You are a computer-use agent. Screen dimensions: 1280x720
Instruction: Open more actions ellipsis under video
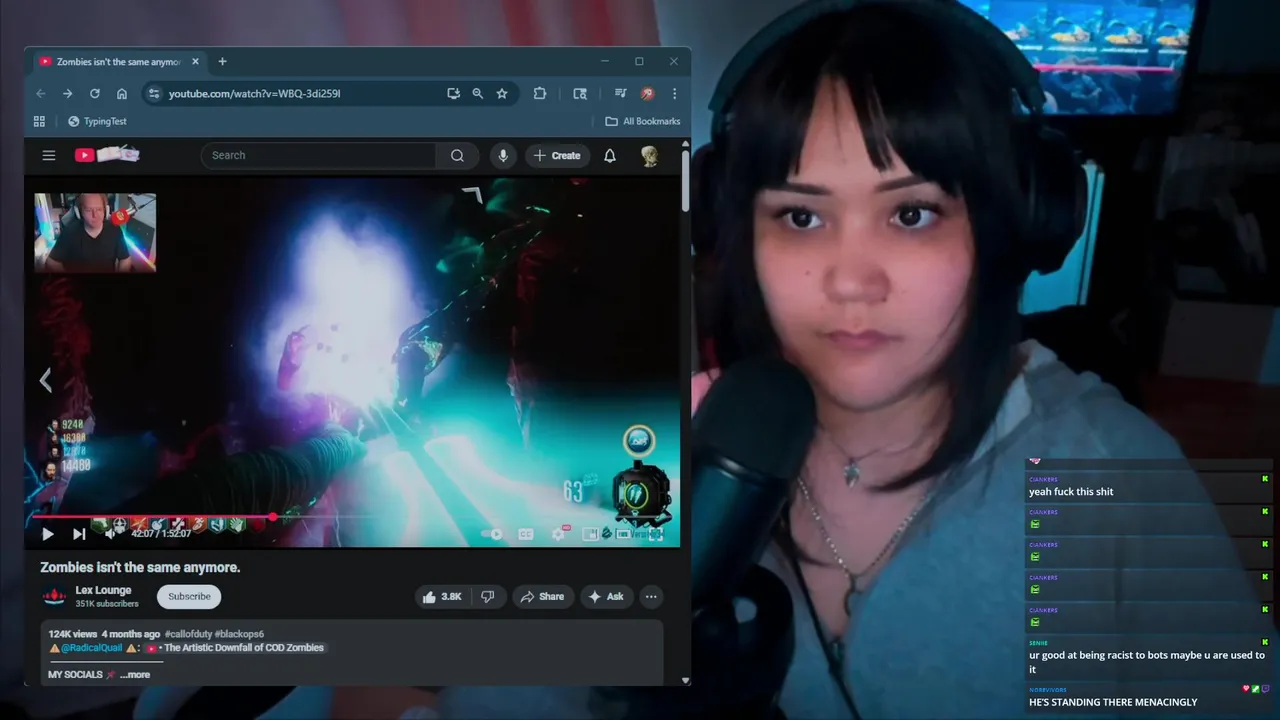651,597
